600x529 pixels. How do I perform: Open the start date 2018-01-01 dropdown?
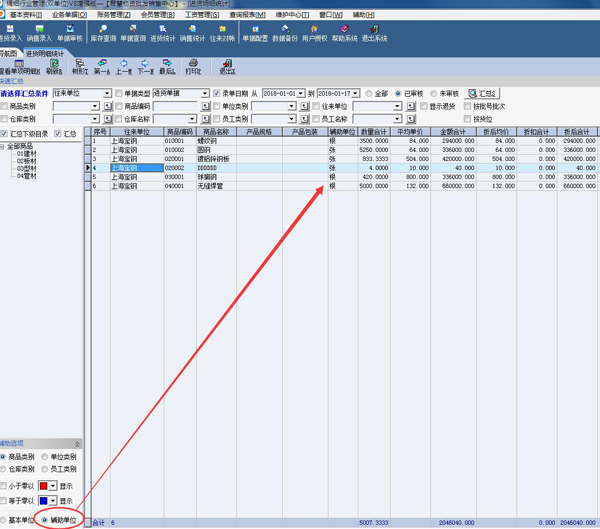coord(301,94)
